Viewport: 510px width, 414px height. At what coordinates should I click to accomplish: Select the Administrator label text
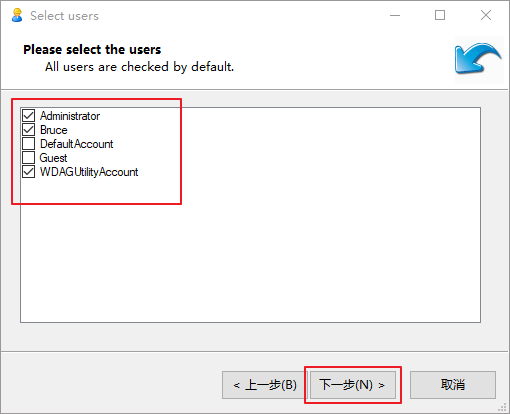click(70, 116)
